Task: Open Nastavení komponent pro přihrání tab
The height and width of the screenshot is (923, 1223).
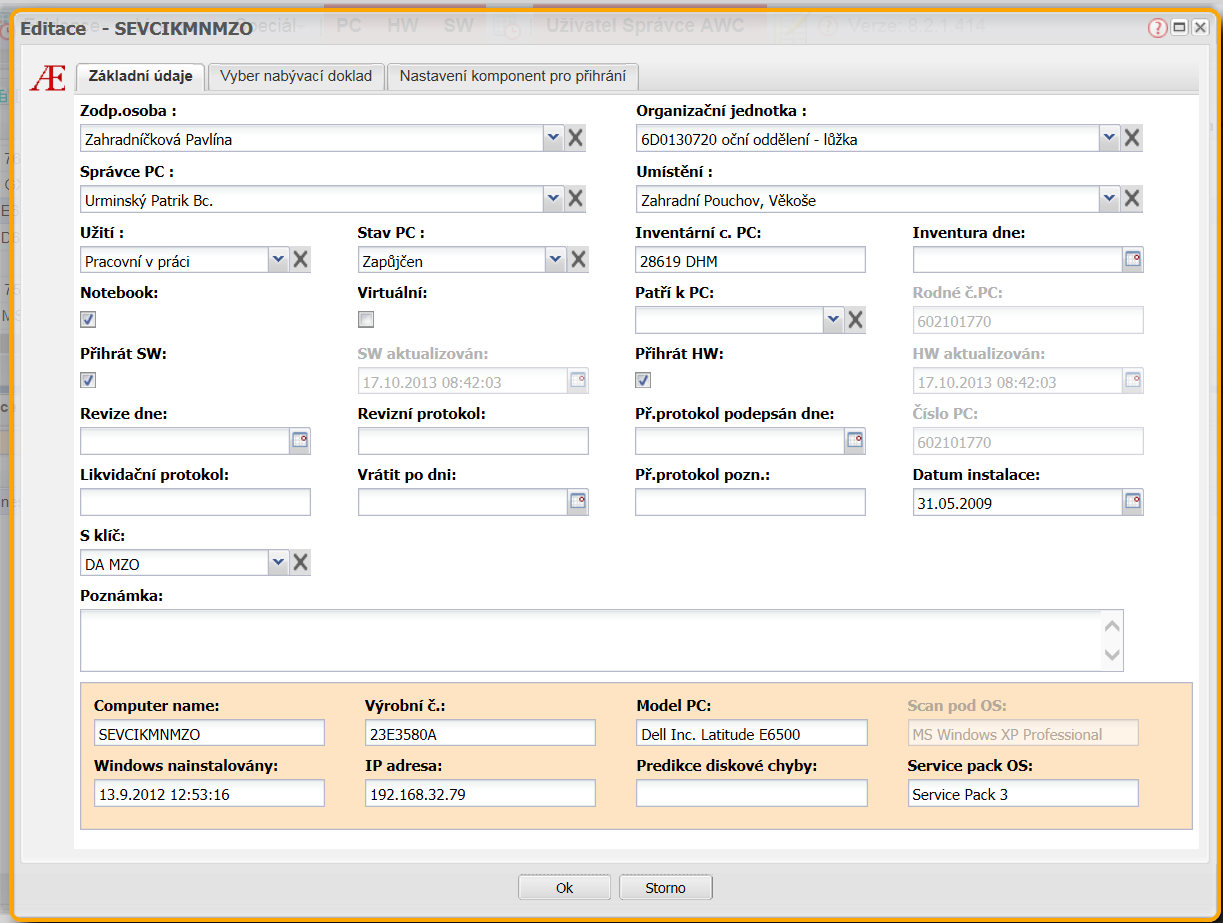Action: (x=512, y=76)
